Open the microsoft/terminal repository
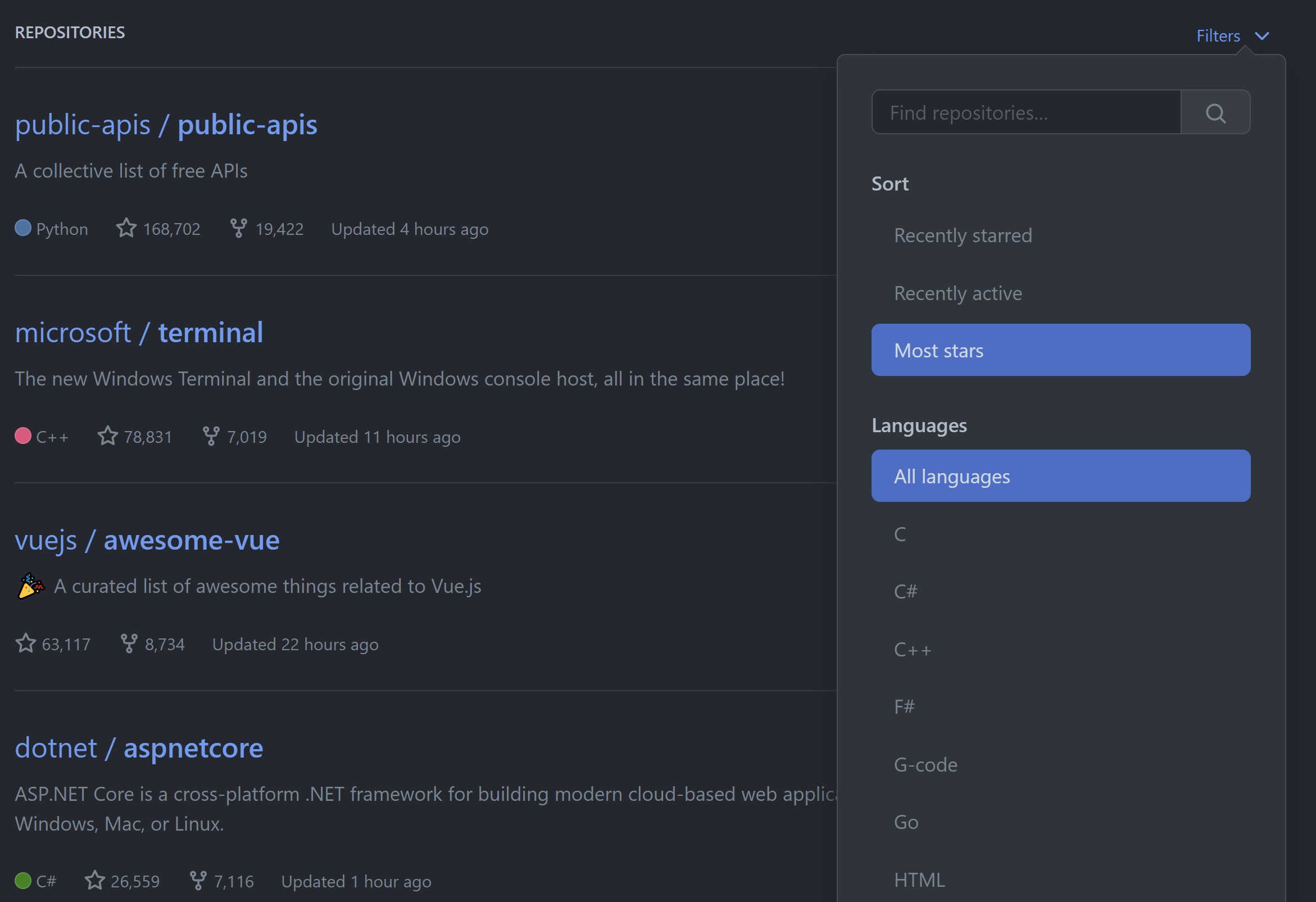The width and height of the screenshot is (1316, 902). click(x=139, y=332)
